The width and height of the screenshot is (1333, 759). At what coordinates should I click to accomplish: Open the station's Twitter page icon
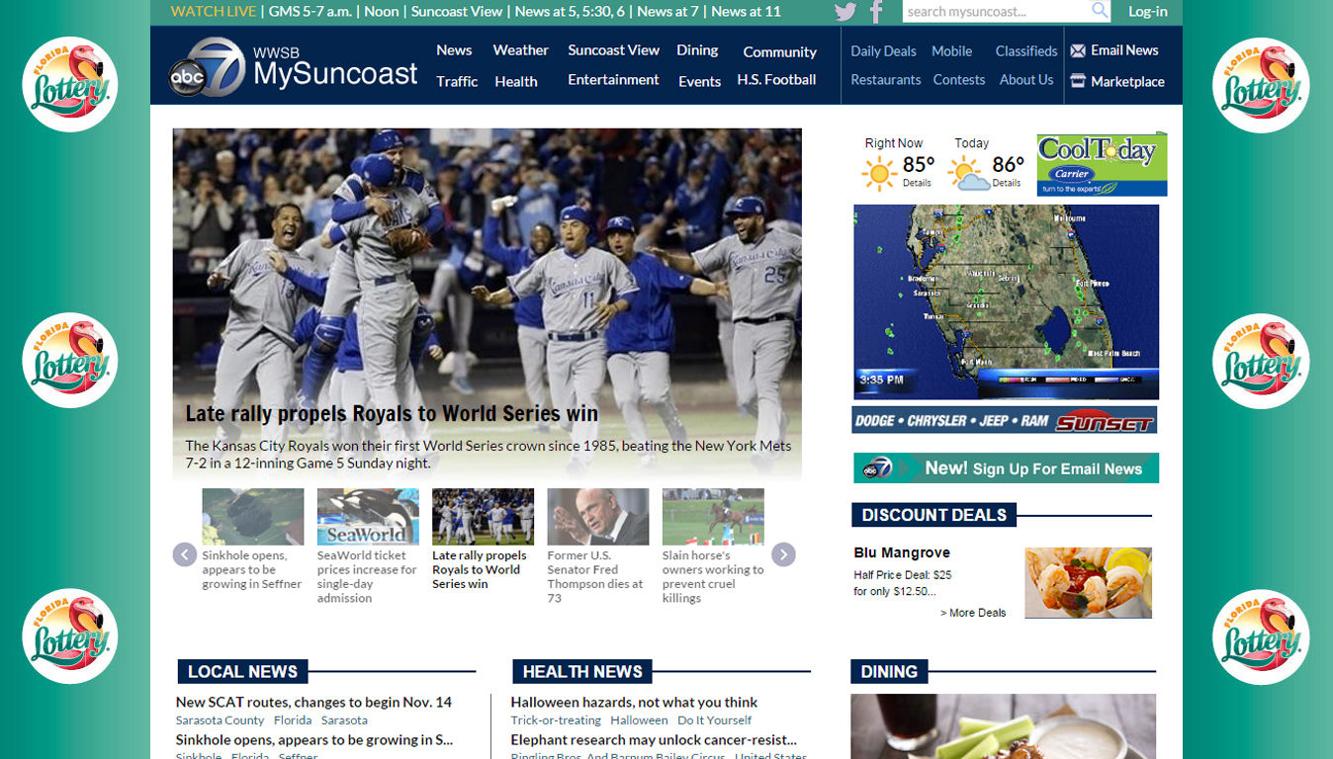[x=845, y=12]
